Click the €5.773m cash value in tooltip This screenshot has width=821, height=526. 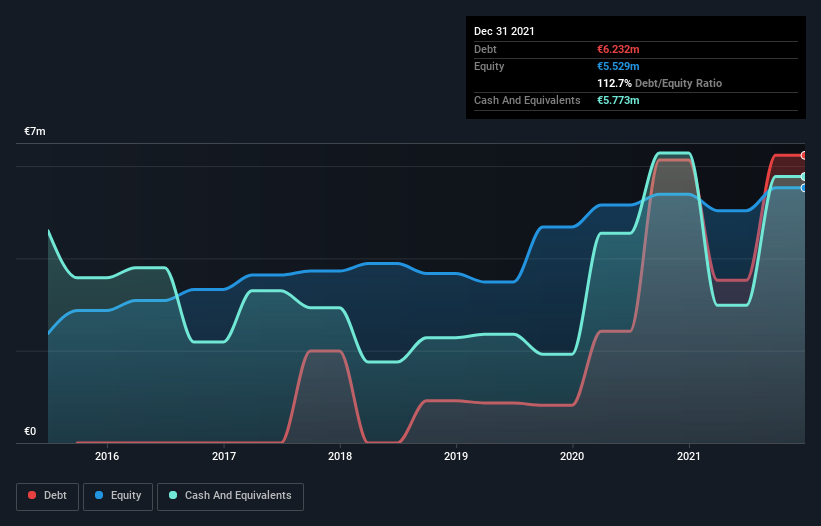(x=618, y=100)
